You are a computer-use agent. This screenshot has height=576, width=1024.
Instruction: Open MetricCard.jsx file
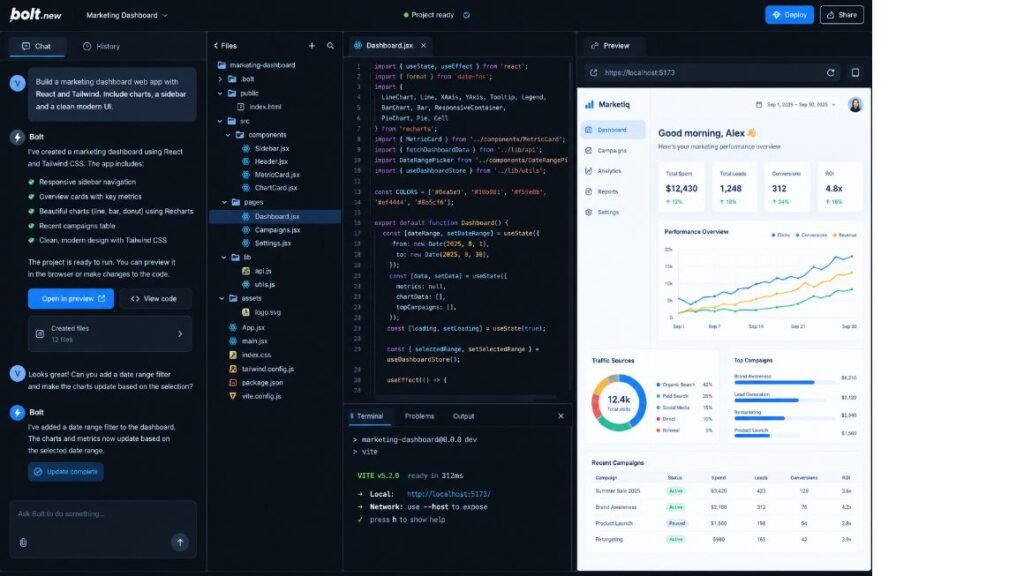[x=272, y=174]
